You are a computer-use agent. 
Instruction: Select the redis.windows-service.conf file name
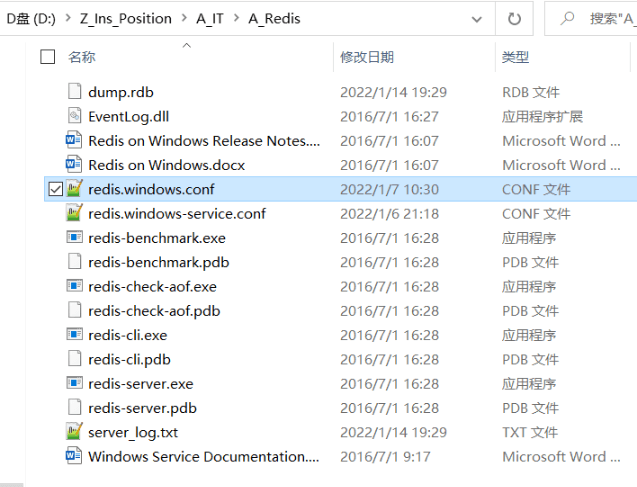coord(177,214)
